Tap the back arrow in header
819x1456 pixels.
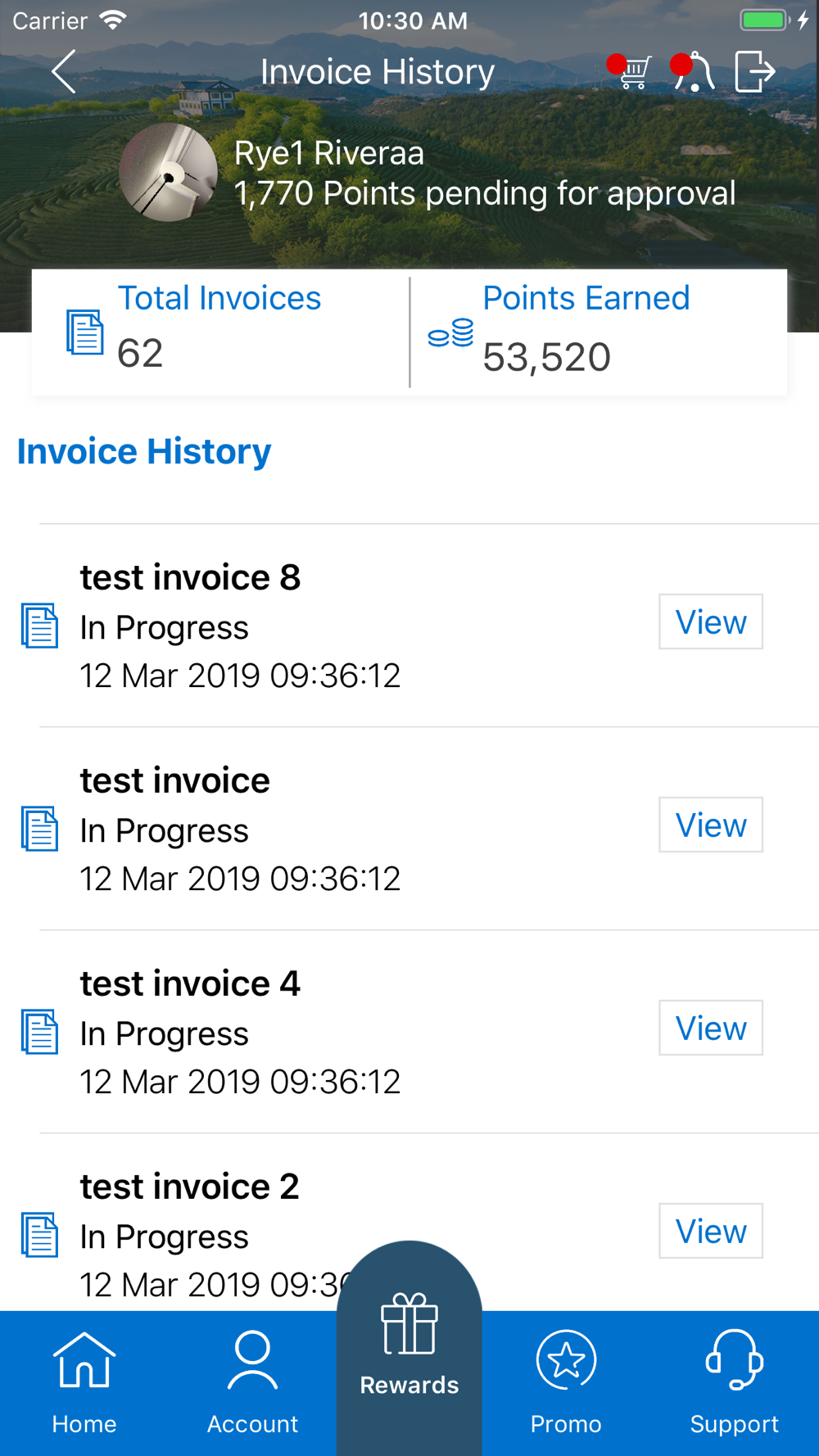pos(64,71)
